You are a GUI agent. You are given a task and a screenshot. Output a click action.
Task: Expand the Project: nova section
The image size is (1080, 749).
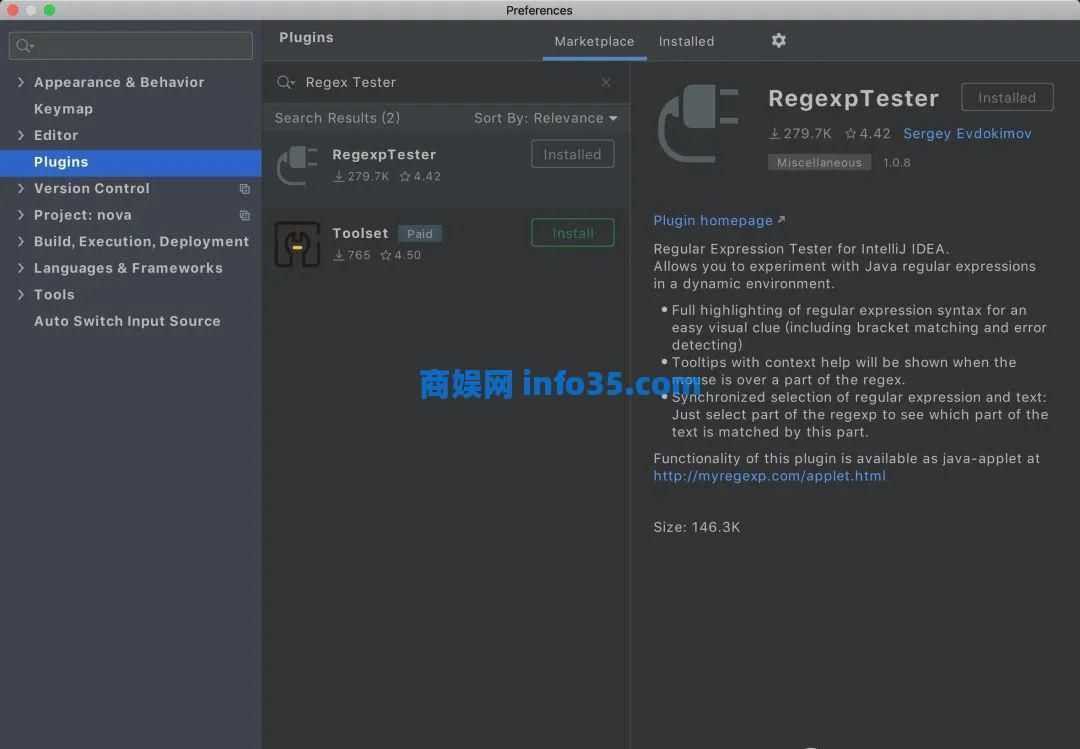(21, 215)
